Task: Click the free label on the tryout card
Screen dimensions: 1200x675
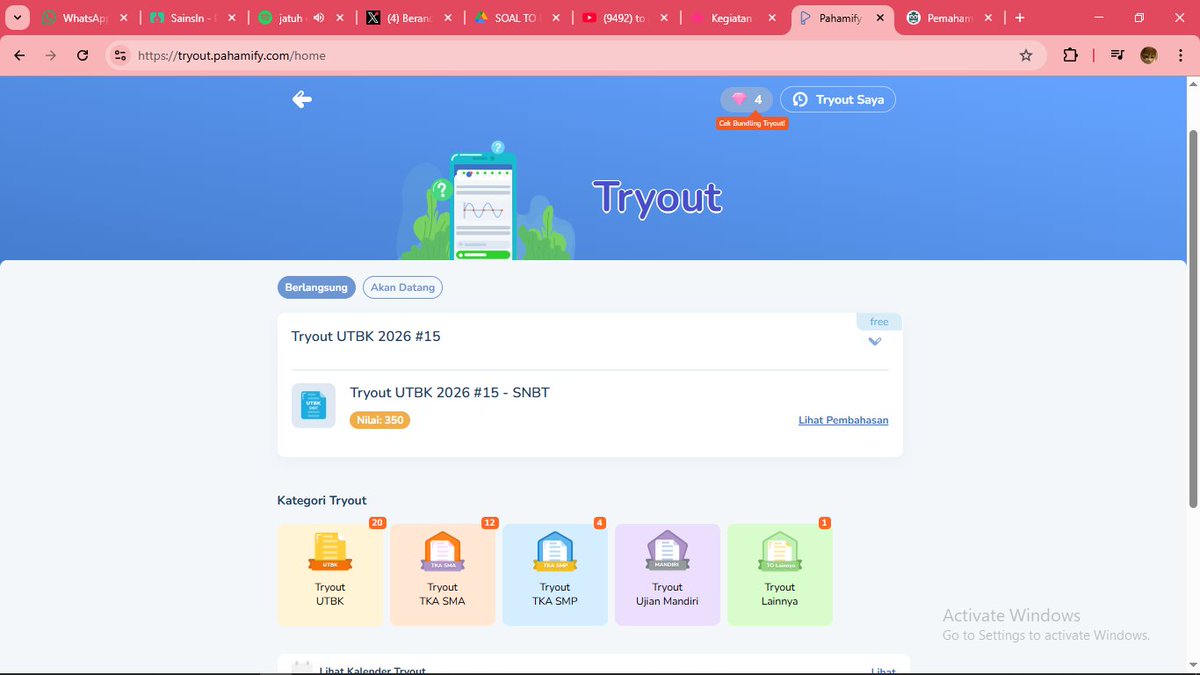Action: [x=879, y=322]
